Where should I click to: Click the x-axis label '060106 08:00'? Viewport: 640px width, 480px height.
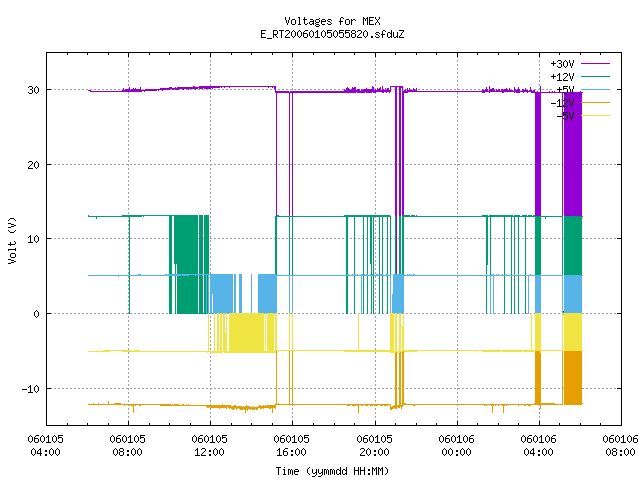point(620,446)
